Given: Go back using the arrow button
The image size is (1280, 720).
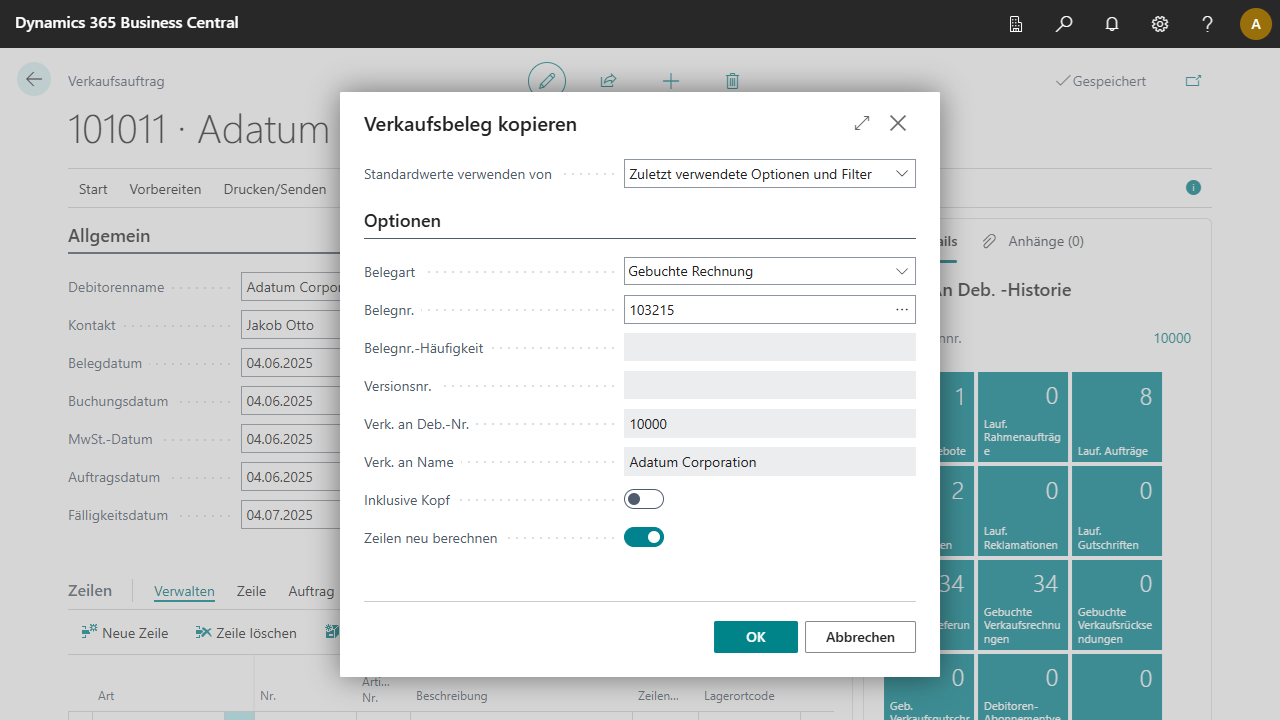Looking at the screenshot, I should click(x=34, y=80).
